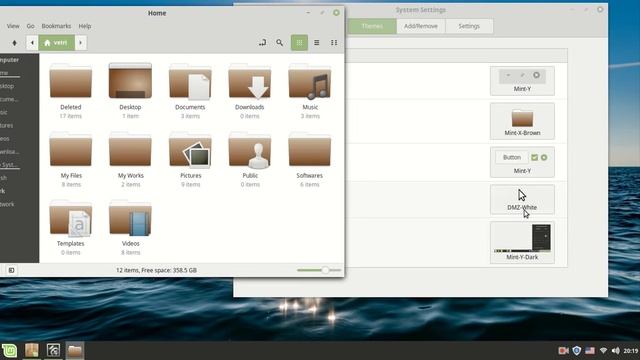Open Mint-Y controls theme chooser with Button preview

click(x=522, y=162)
